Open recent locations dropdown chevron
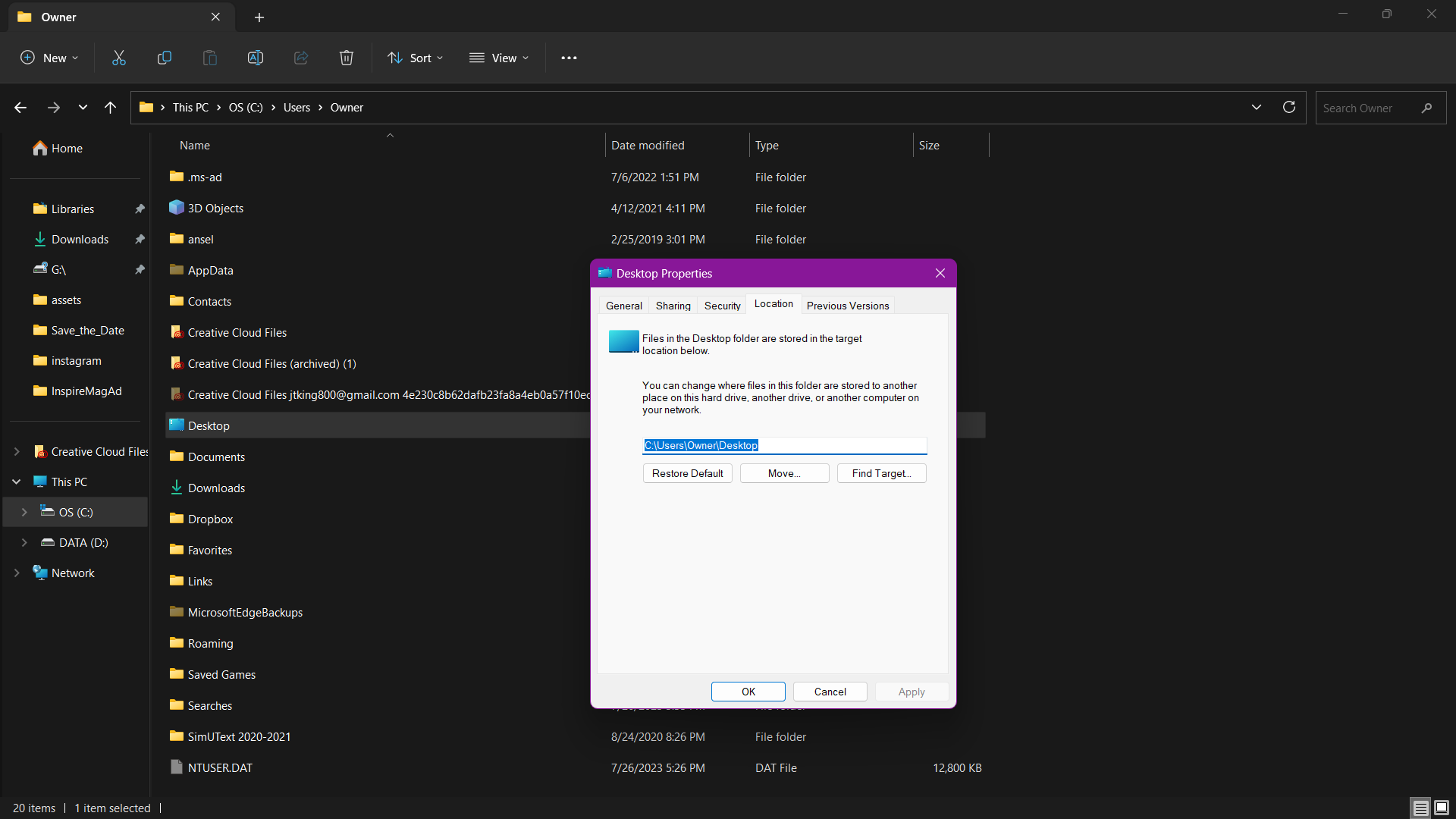The image size is (1456, 819). 83,108
